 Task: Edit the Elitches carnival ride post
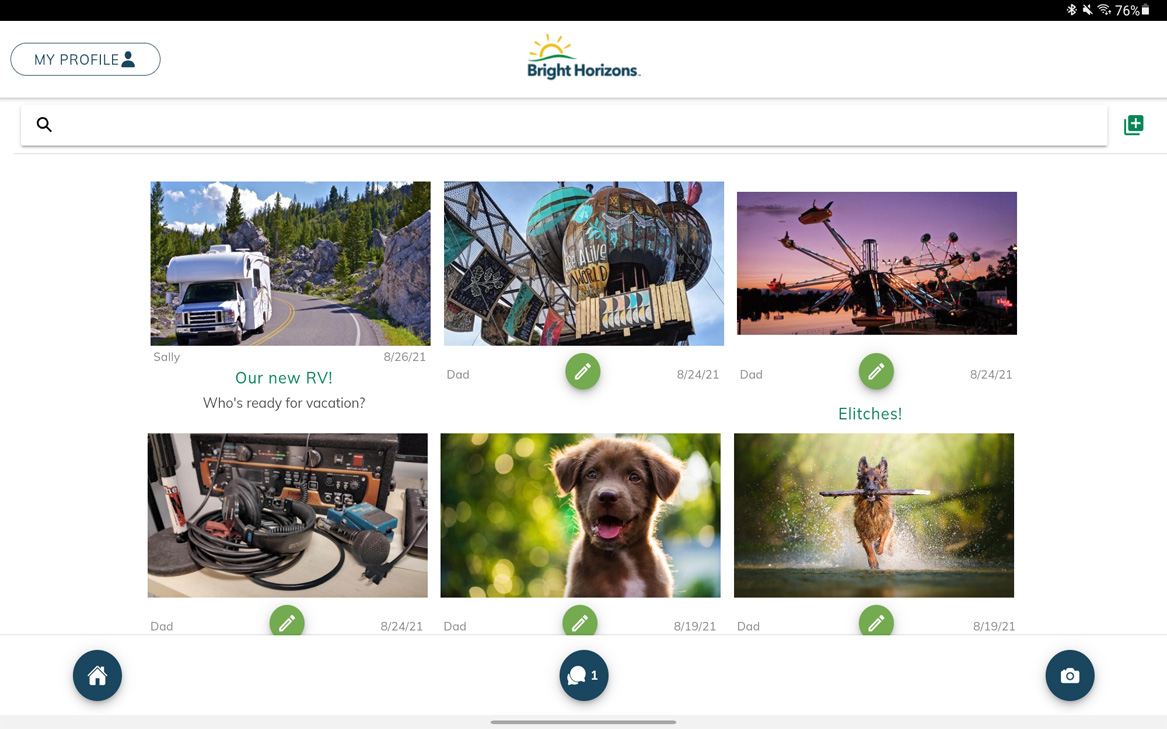click(x=876, y=372)
